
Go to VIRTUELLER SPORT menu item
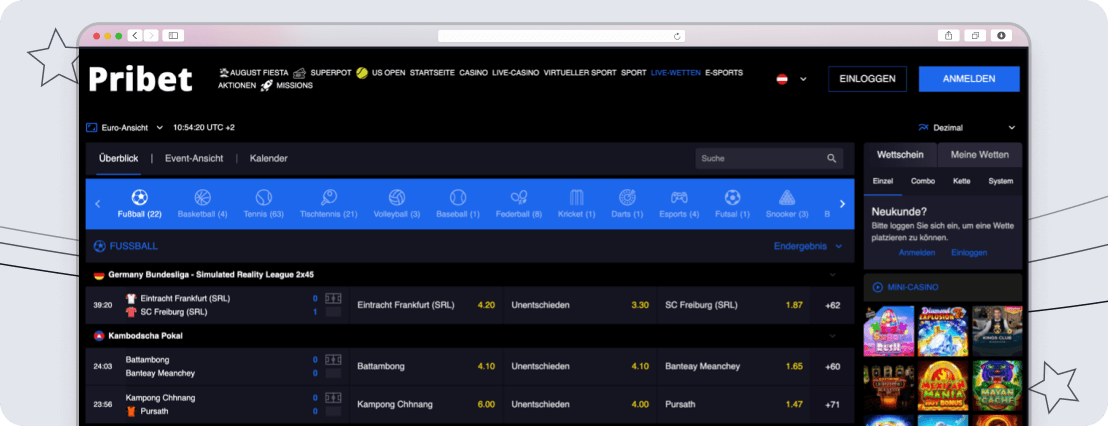pyautogui.click(x=580, y=73)
